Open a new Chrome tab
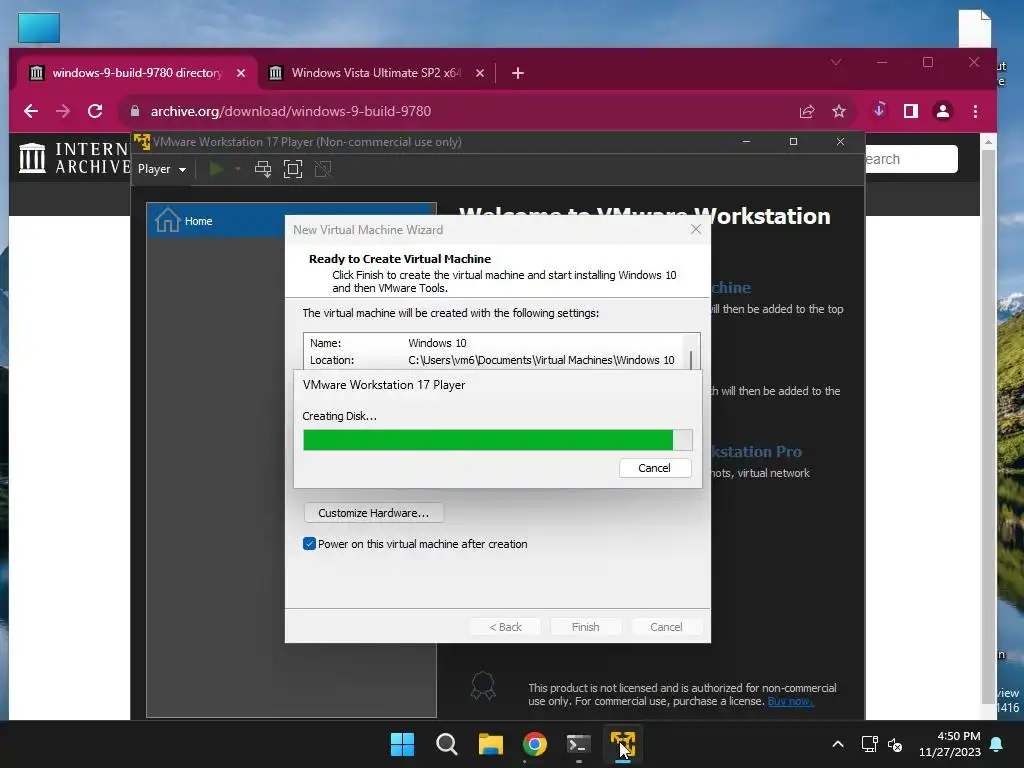 (518, 73)
